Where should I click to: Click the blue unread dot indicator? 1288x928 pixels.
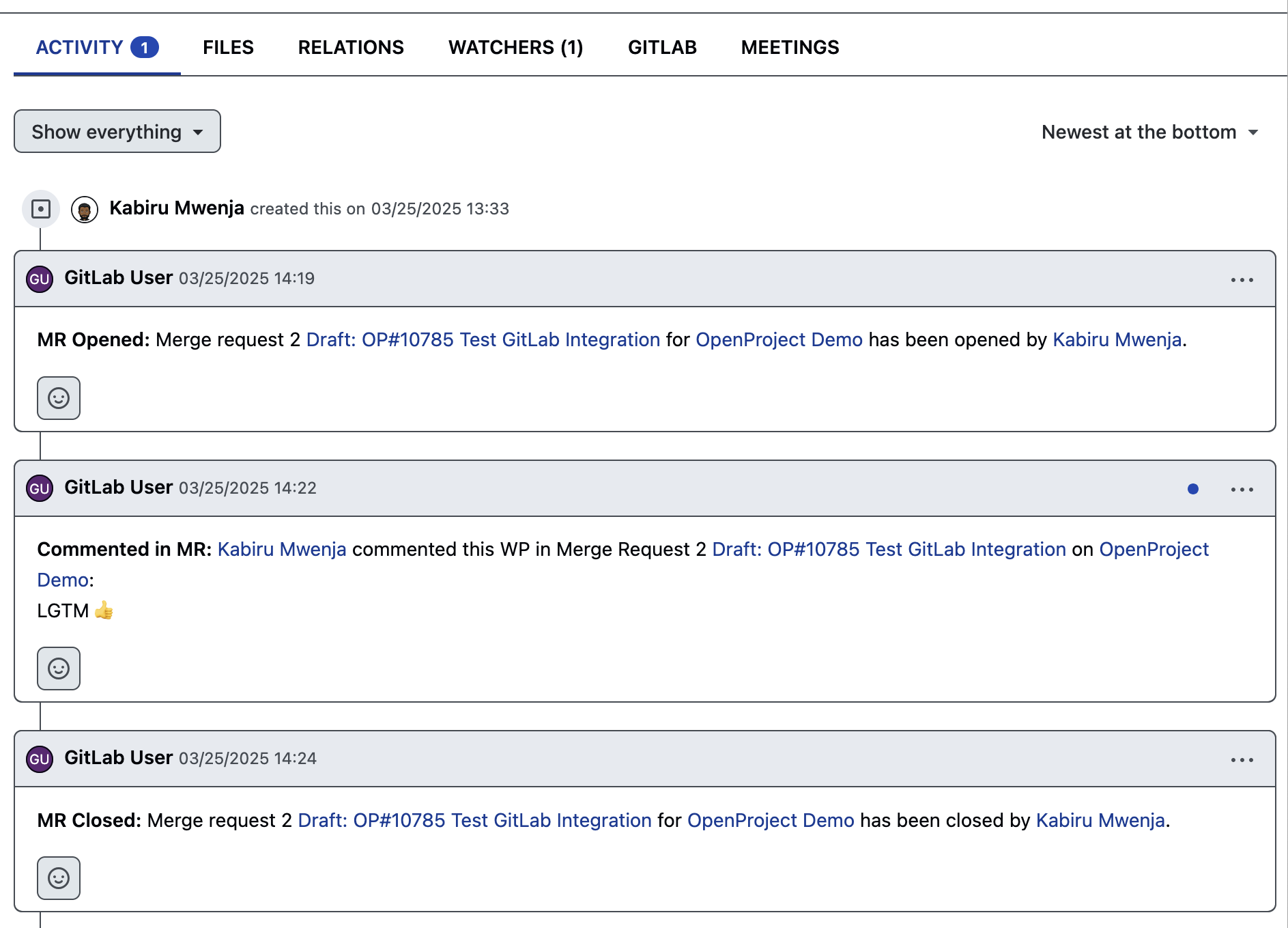tap(1193, 489)
